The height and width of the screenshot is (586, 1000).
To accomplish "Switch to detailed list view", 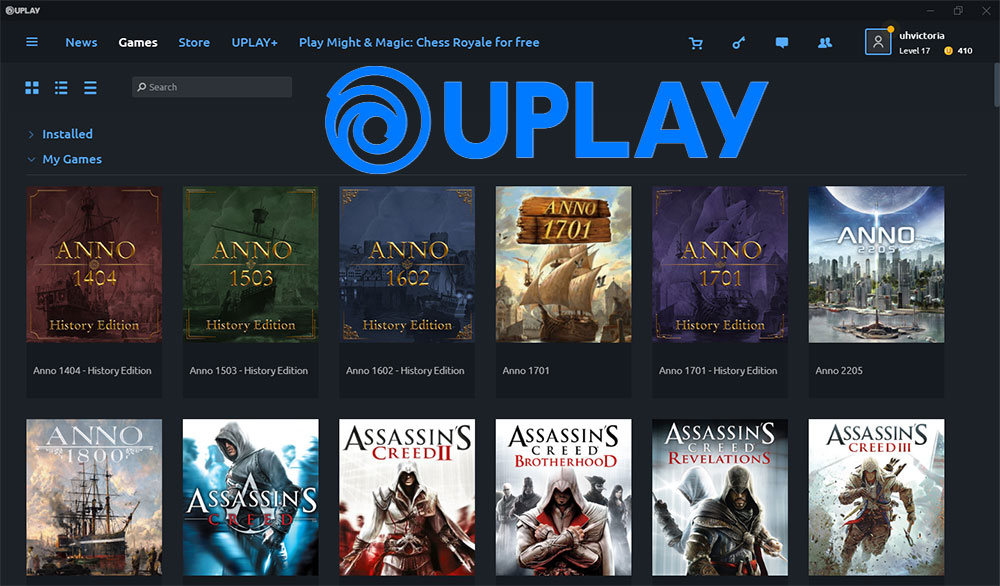I will pos(61,87).
